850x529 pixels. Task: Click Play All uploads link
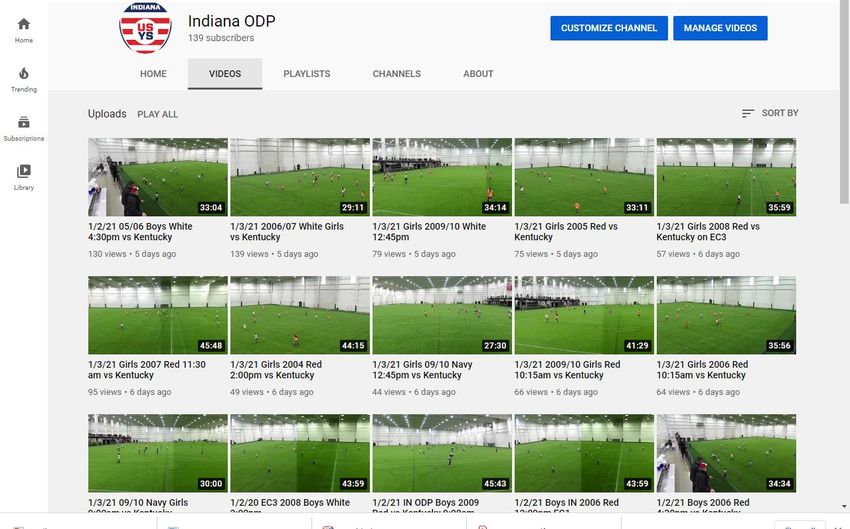(157, 115)
